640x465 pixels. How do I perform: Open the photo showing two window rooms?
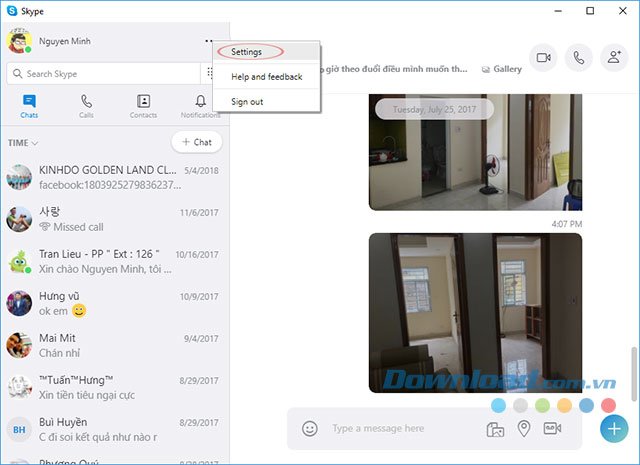coord(476,313)
